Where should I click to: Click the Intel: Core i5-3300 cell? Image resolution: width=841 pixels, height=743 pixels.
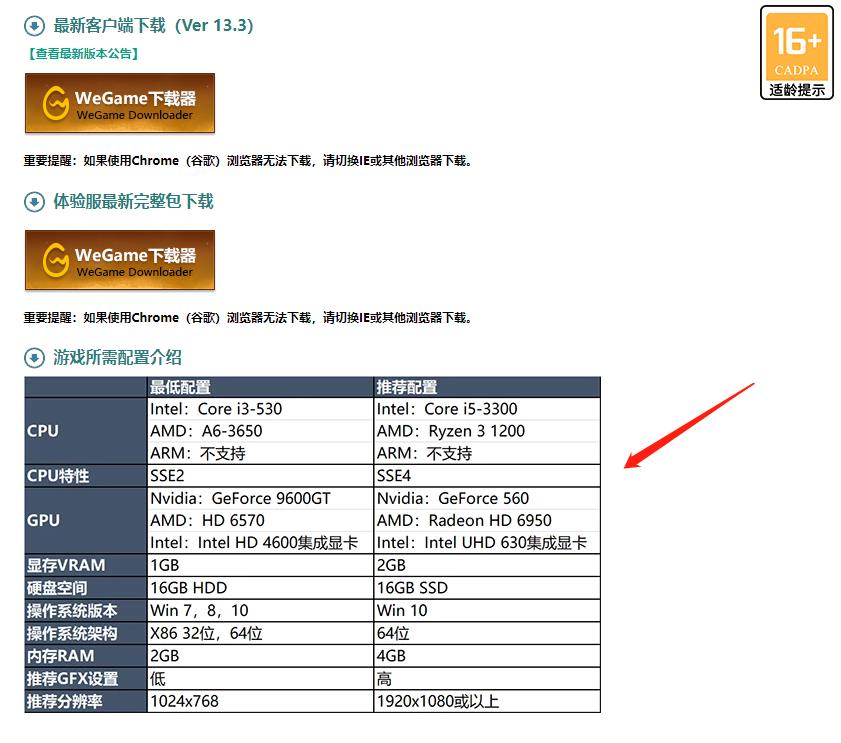[487, 409]
